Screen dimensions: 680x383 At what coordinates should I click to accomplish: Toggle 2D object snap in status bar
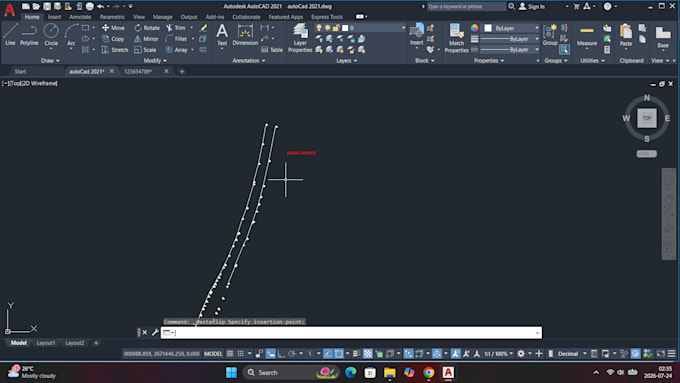[x=339, y=354]
